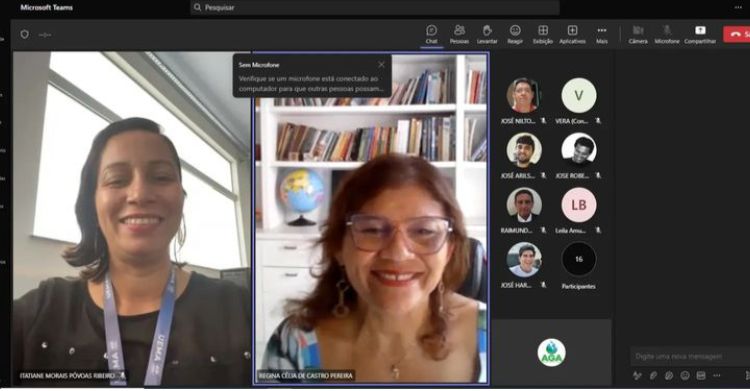Expand more chat compose options ellipsis

click(717, 375)
